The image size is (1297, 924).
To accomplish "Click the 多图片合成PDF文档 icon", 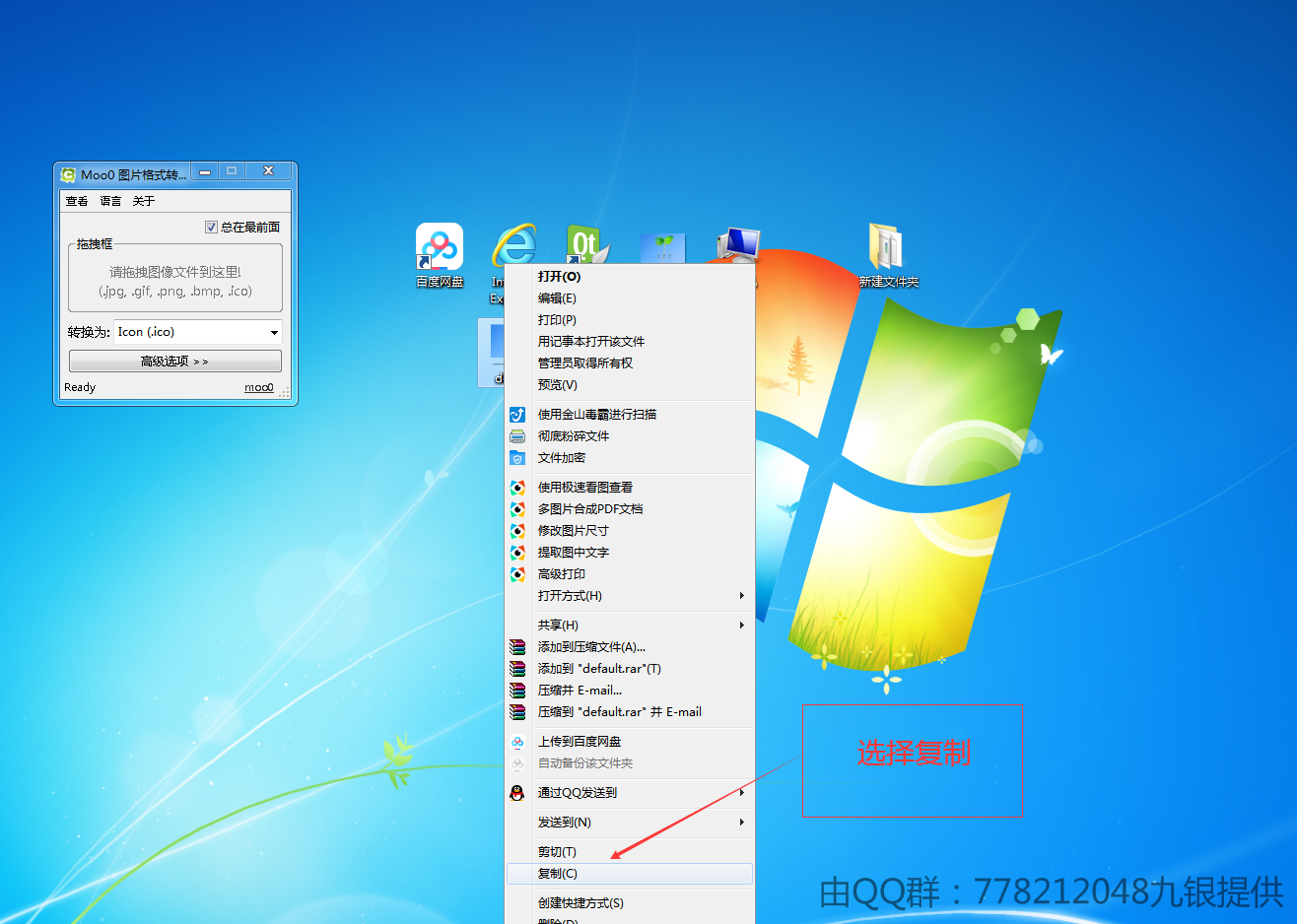I will point(517,509).
